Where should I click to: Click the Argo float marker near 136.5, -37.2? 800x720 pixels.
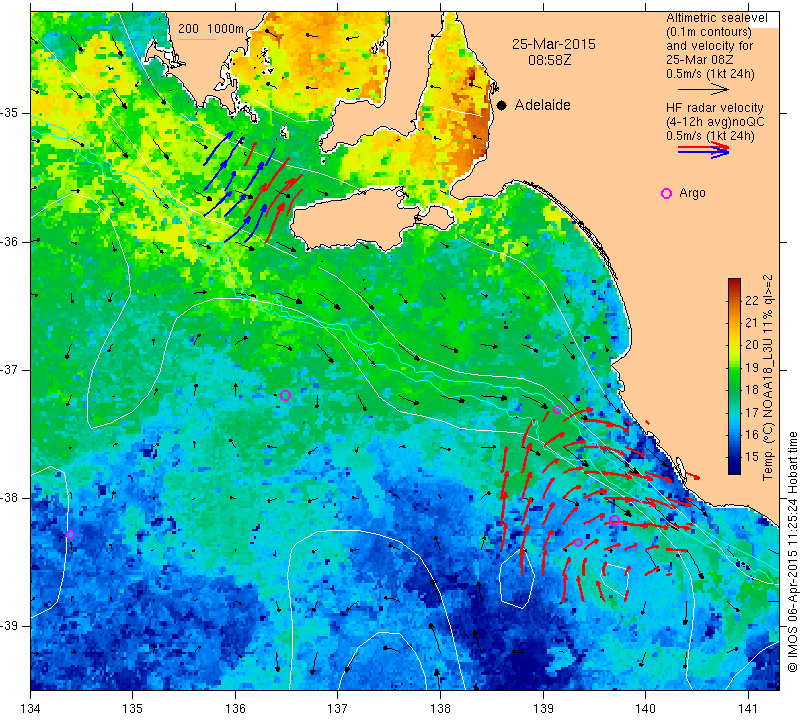point(285,395)
